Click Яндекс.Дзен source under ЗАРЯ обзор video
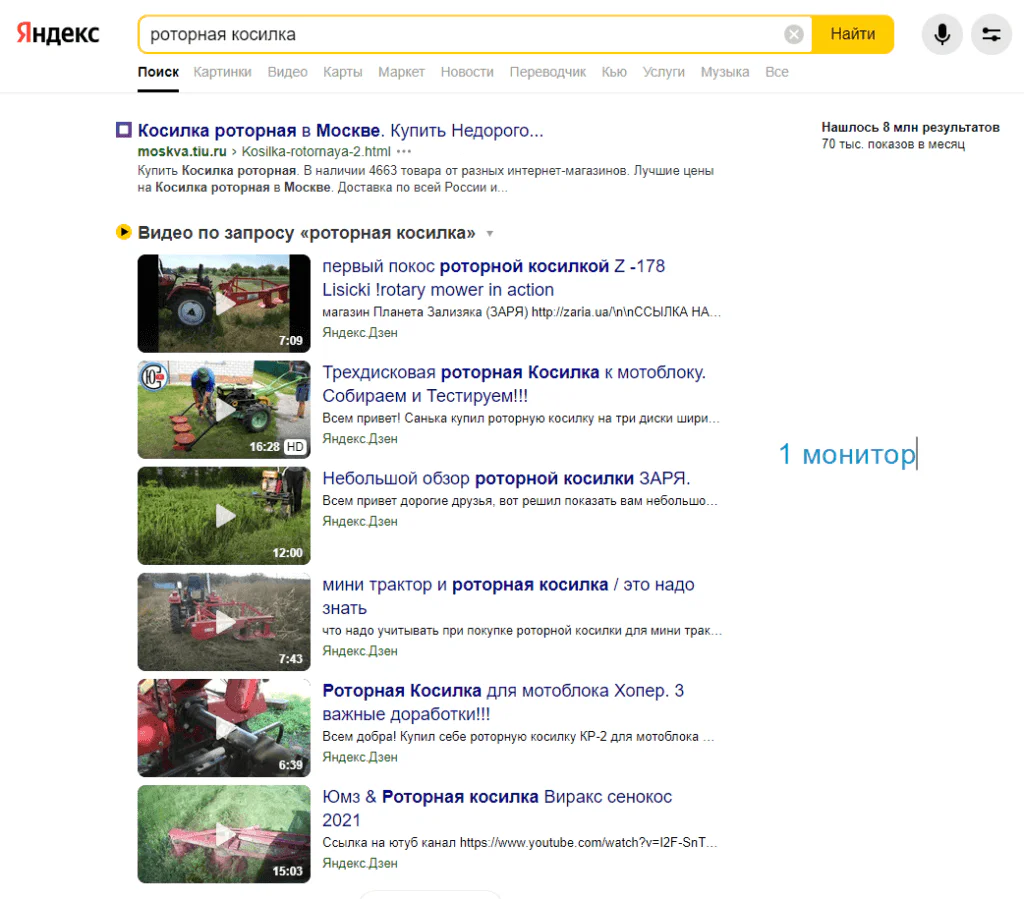This screenshot has width=1024, height=899. tap(360, 521)
